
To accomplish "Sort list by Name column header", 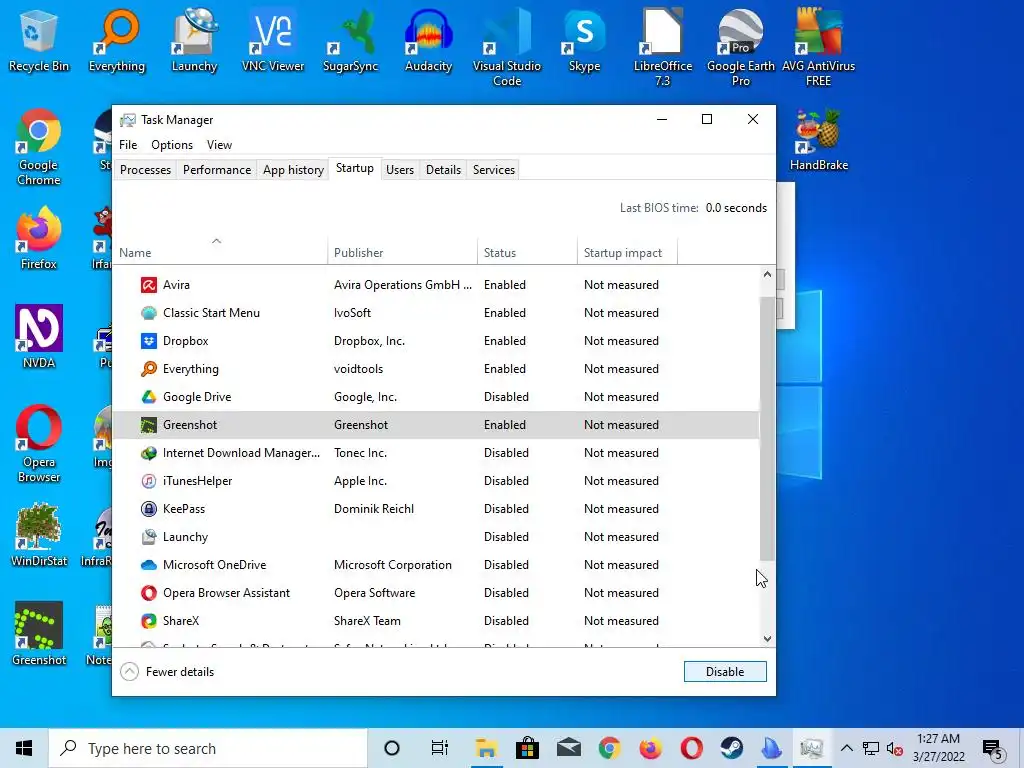I will click(x=220, y=252).
